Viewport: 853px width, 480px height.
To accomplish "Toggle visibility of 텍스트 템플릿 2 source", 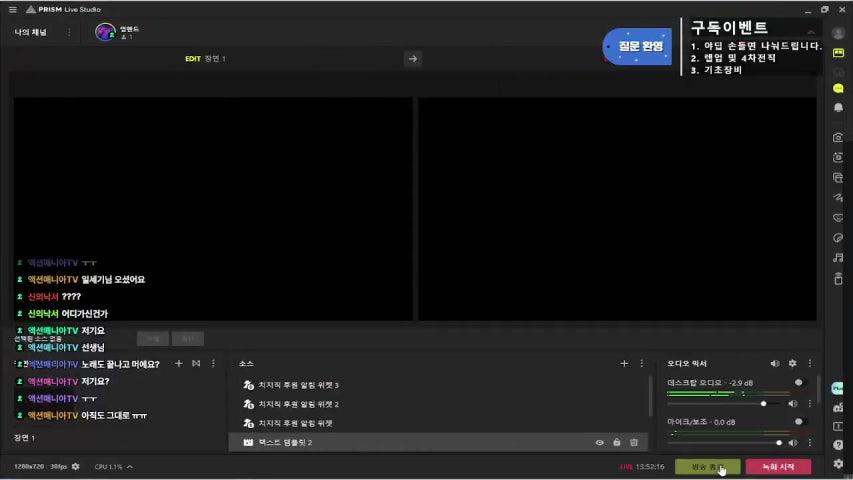I will point(600,442).
